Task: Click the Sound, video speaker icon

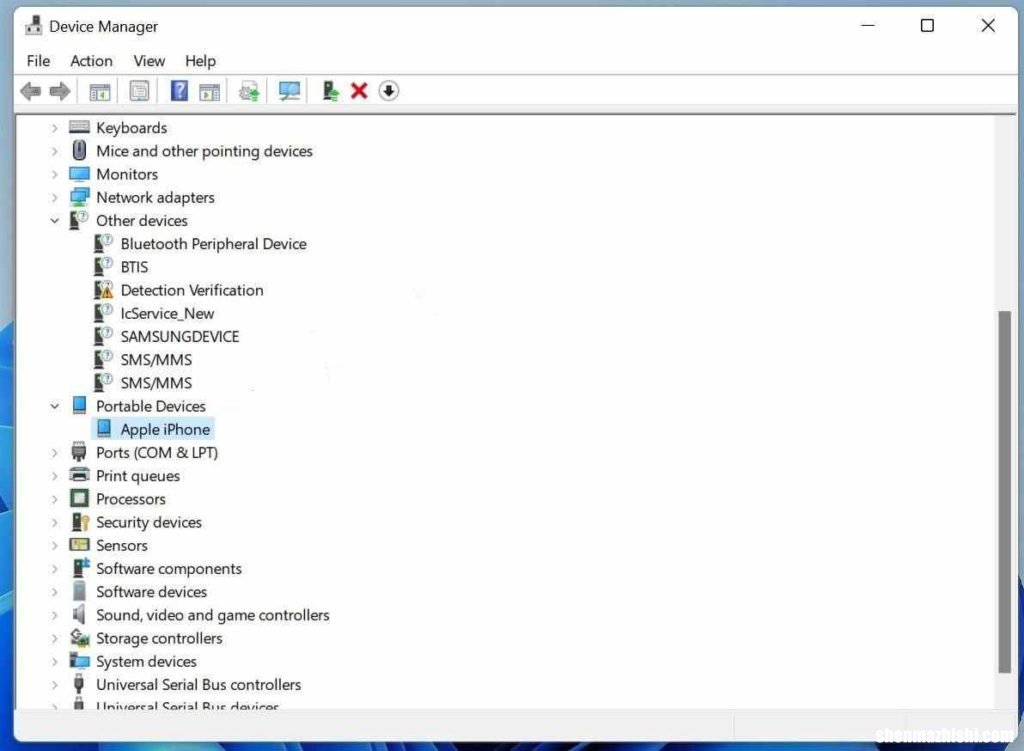Action: [79, 614]
